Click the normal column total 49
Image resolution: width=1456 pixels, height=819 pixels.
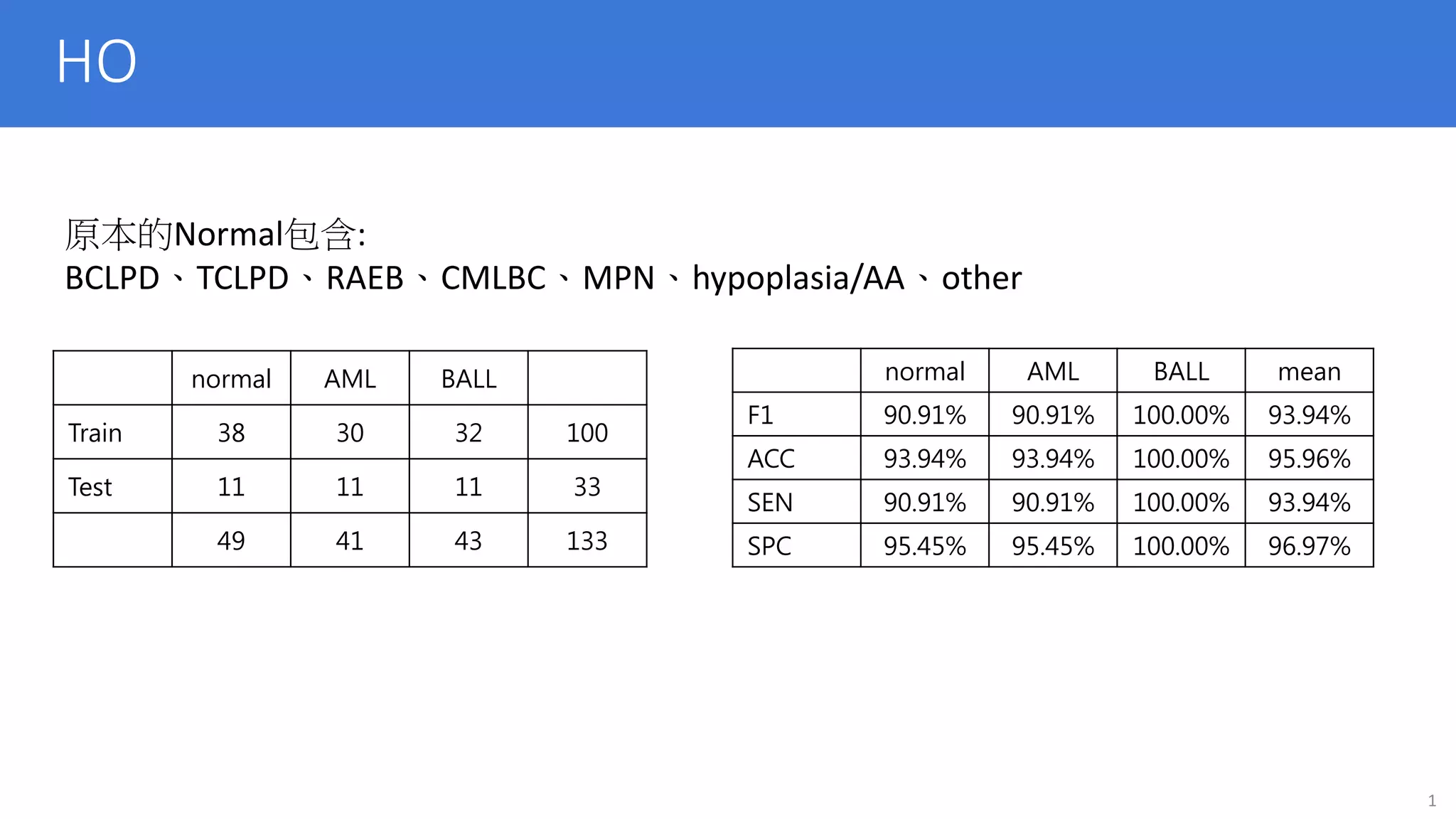click(x=231, y=540)
